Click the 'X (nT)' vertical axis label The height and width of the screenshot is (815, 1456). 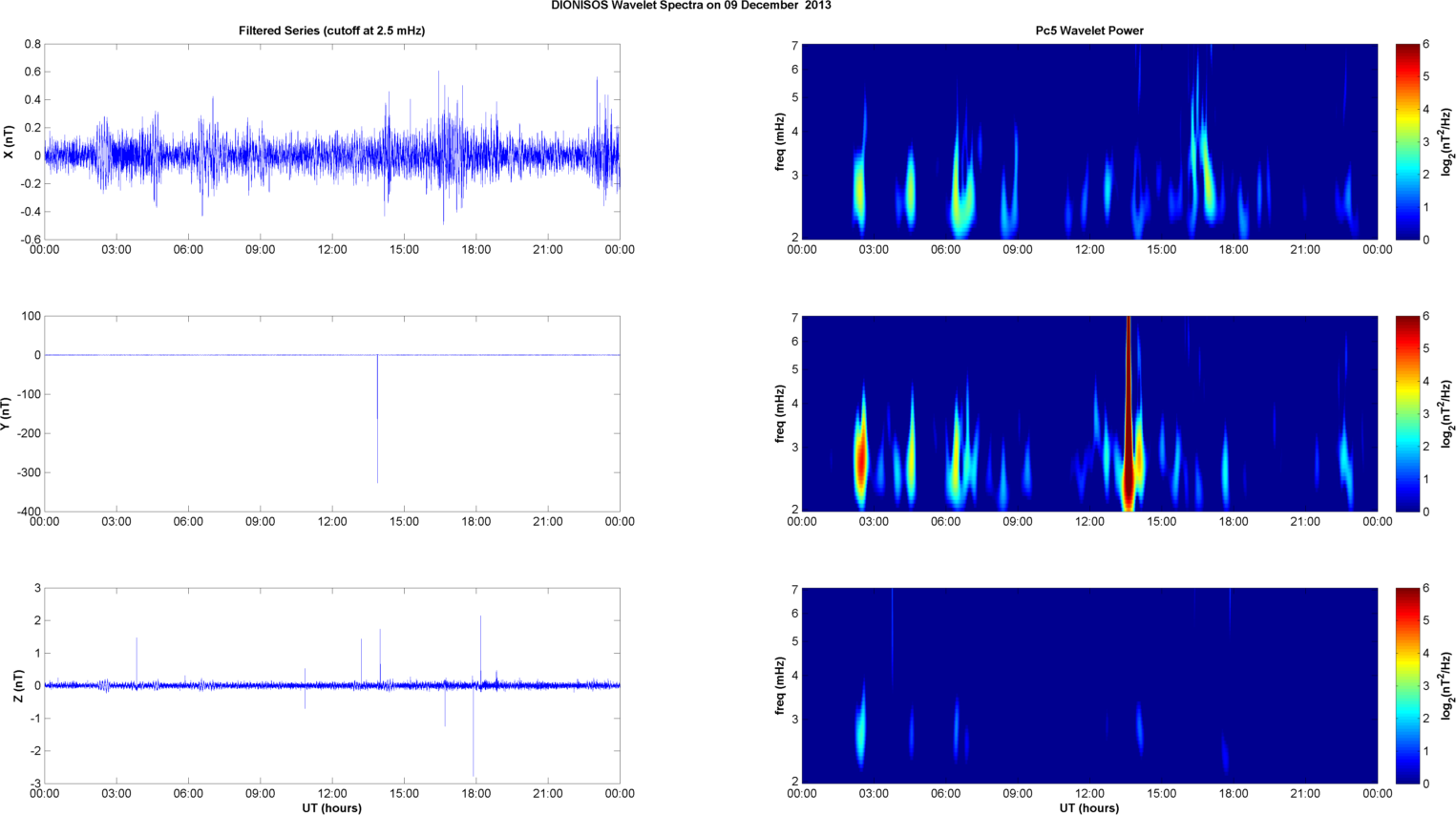[9, 141]
